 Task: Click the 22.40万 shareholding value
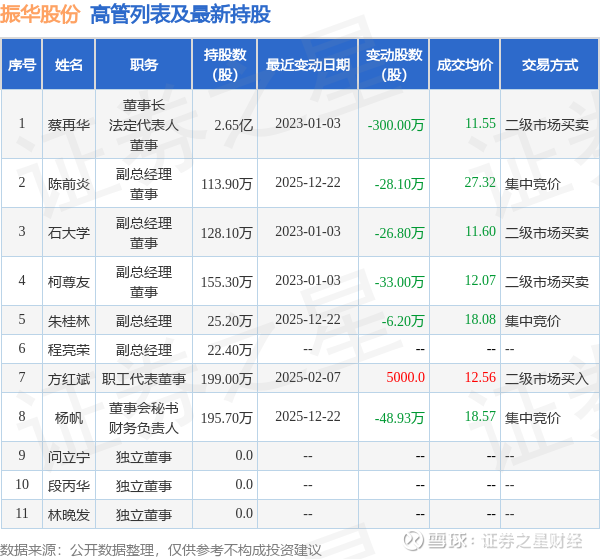230,350
